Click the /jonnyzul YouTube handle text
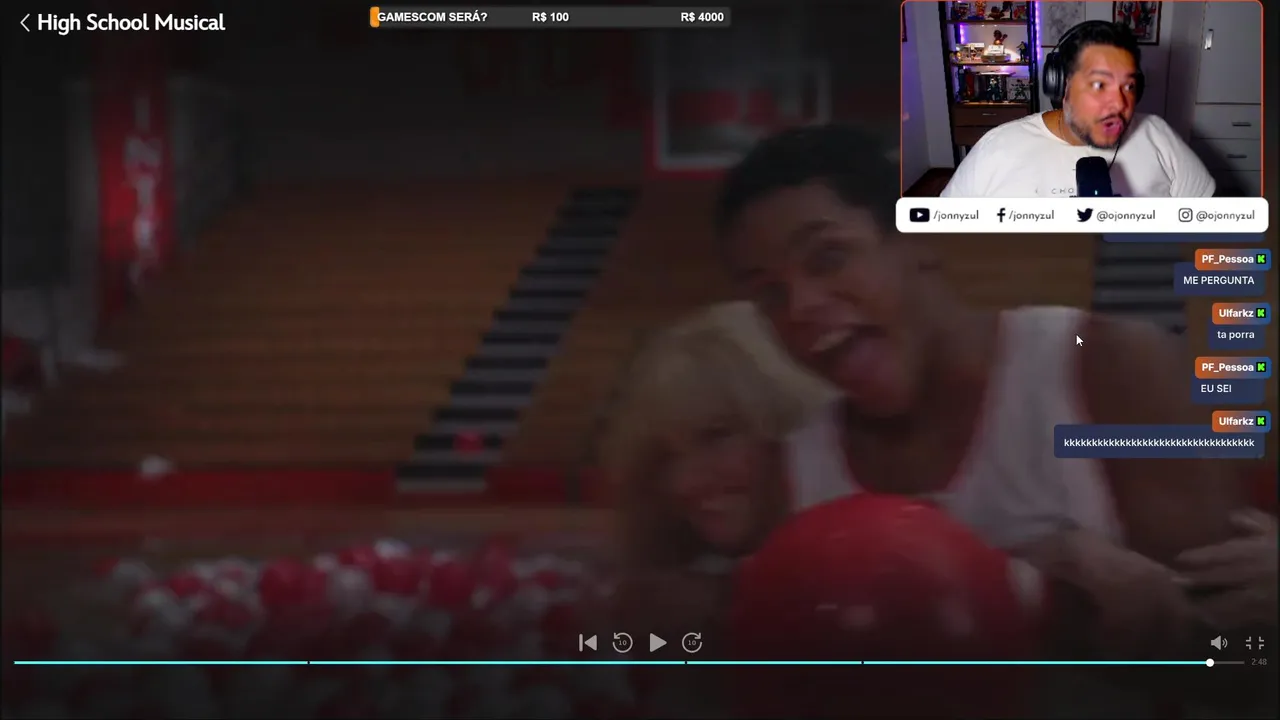This screenshot has height=720, width=1280. (956, 215)
